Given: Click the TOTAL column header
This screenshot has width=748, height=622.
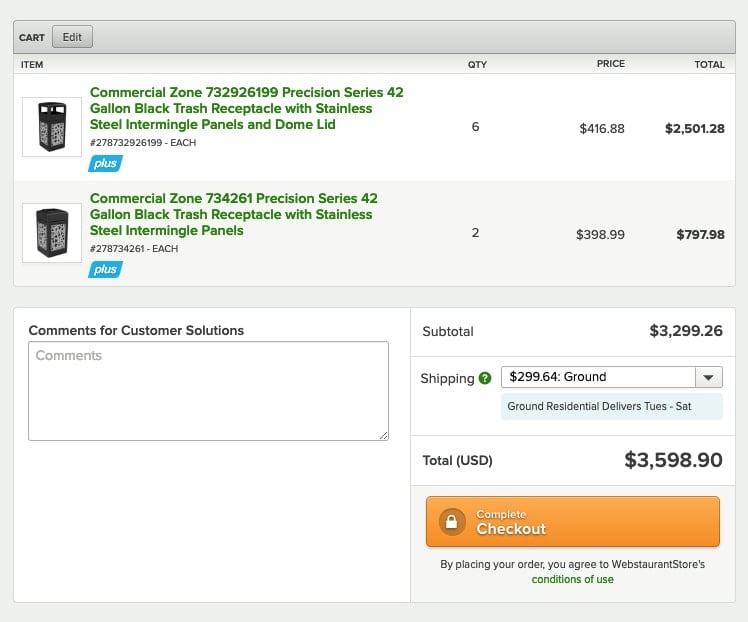Looking at the screenshot, I should coord(709,64).
